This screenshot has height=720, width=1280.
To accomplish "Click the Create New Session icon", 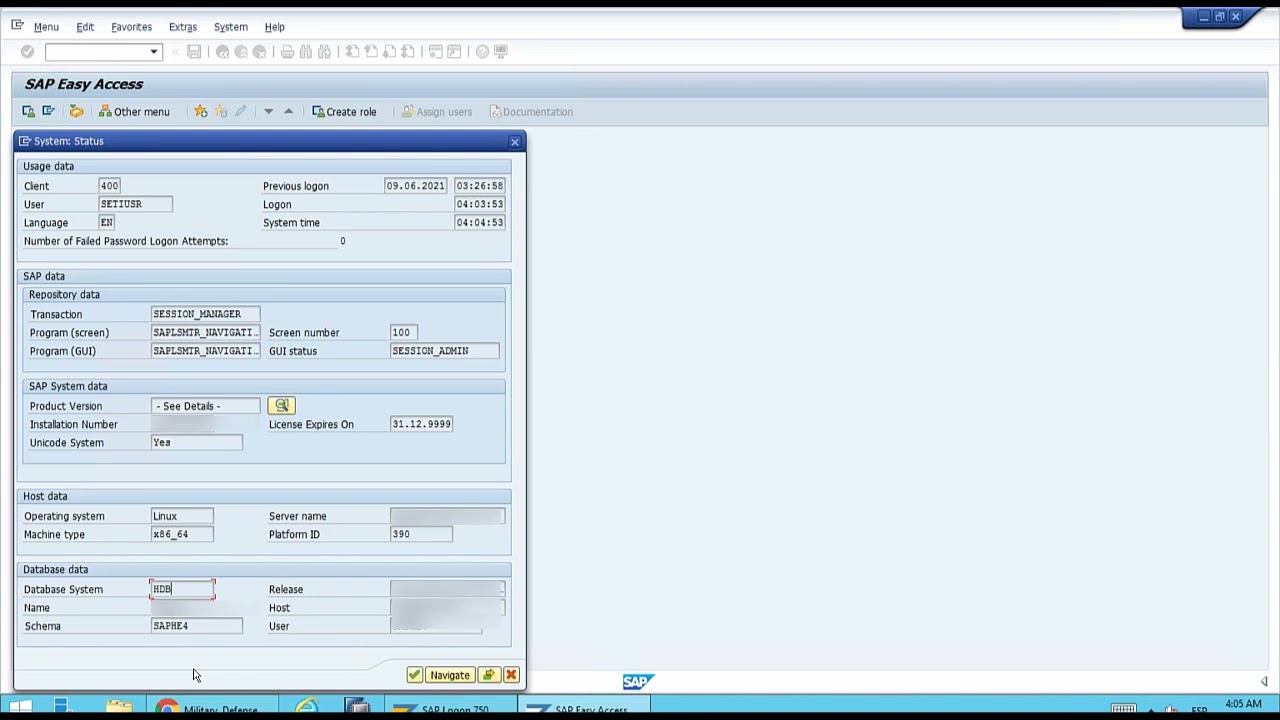I will click(x=436, y=51).
